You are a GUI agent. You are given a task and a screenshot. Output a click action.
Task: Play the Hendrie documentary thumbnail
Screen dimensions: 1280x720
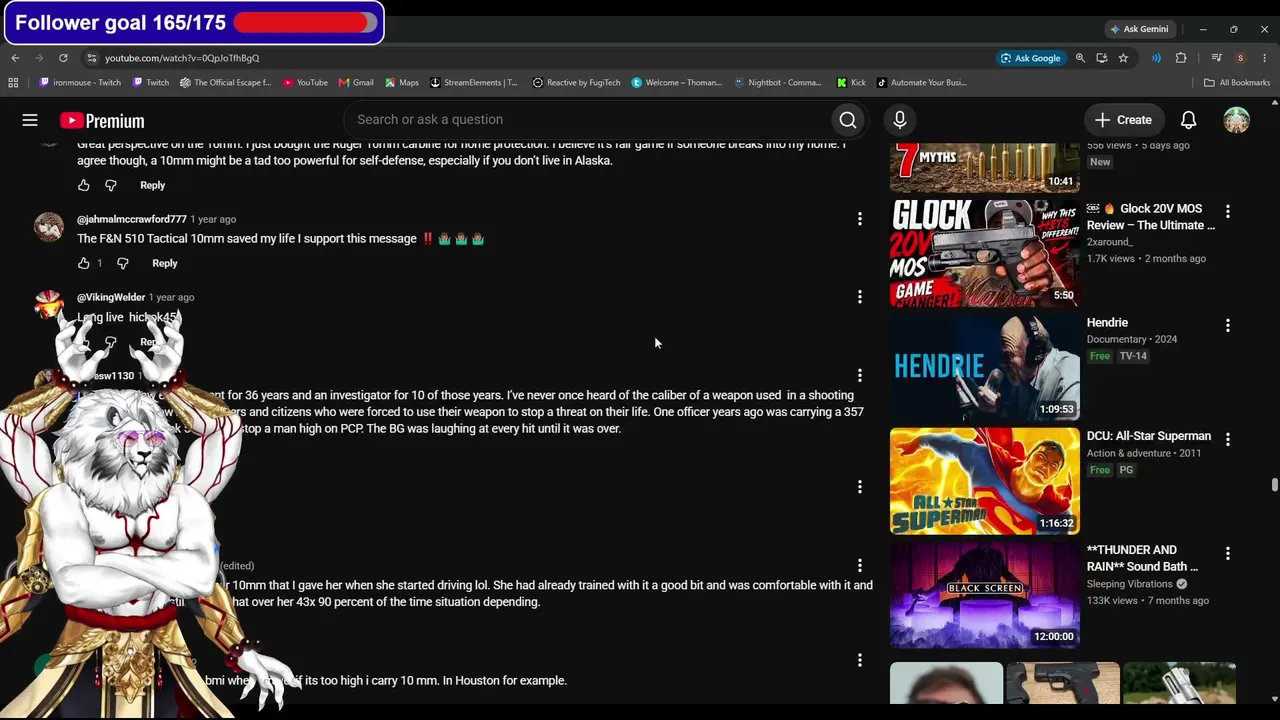(985, 367)
